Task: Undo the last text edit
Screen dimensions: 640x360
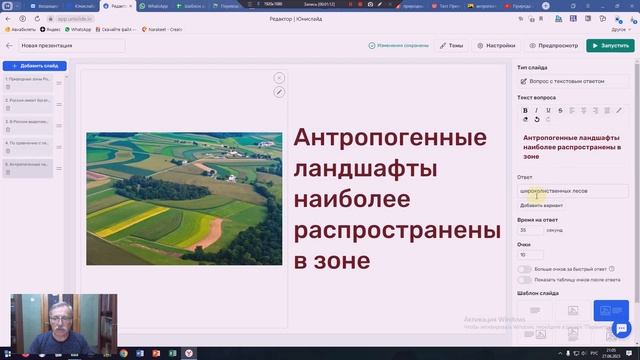Action: tap(537, 119)
